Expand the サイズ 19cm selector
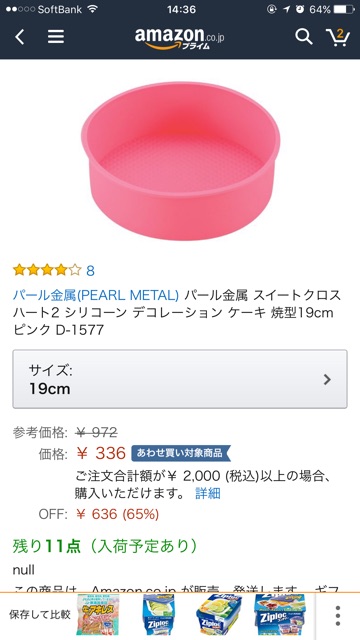The height and width of the screenshot is (640, 360). [180, 379]
